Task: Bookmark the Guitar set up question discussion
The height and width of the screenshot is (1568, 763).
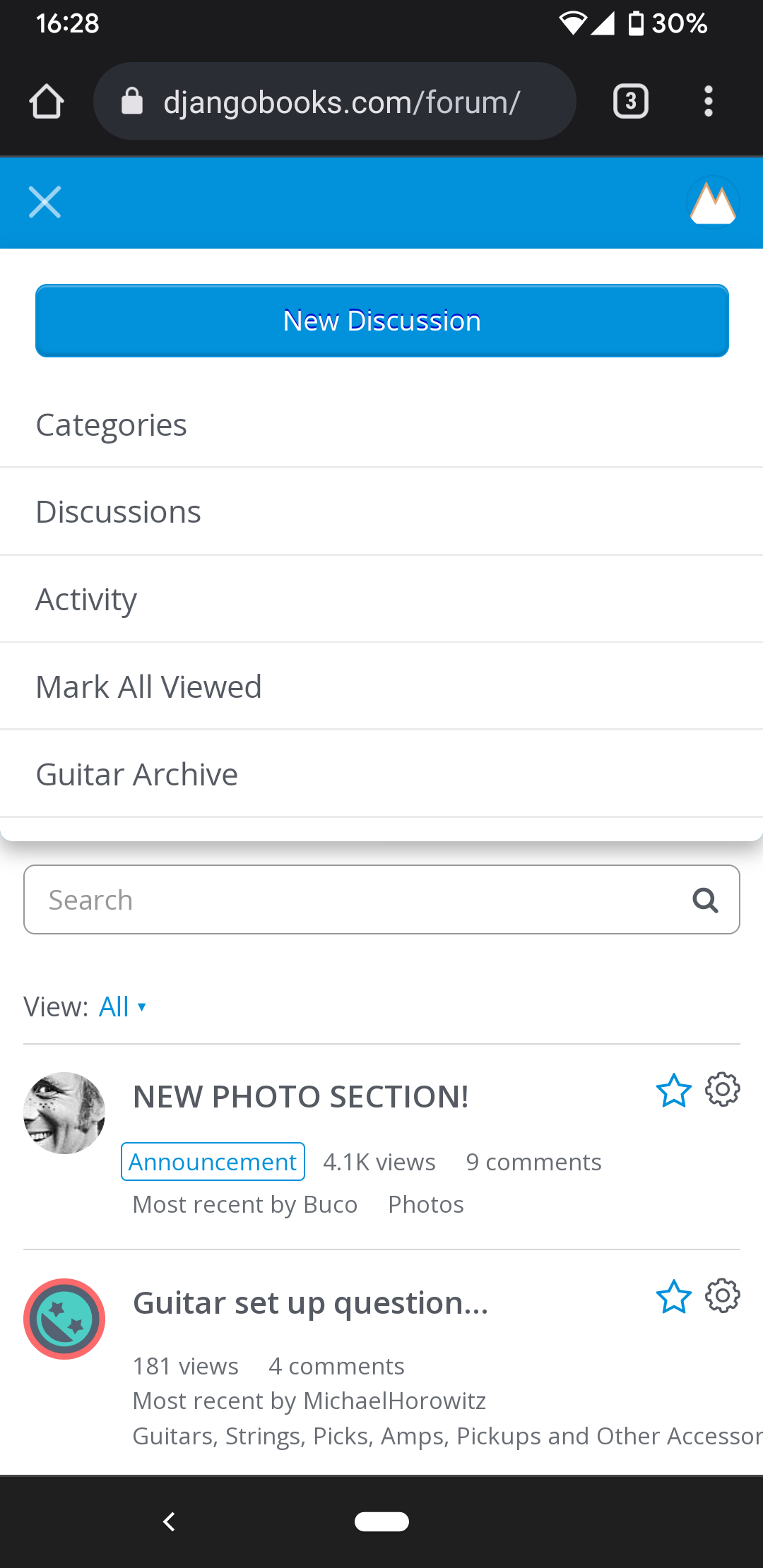Action: [673, 1297]
